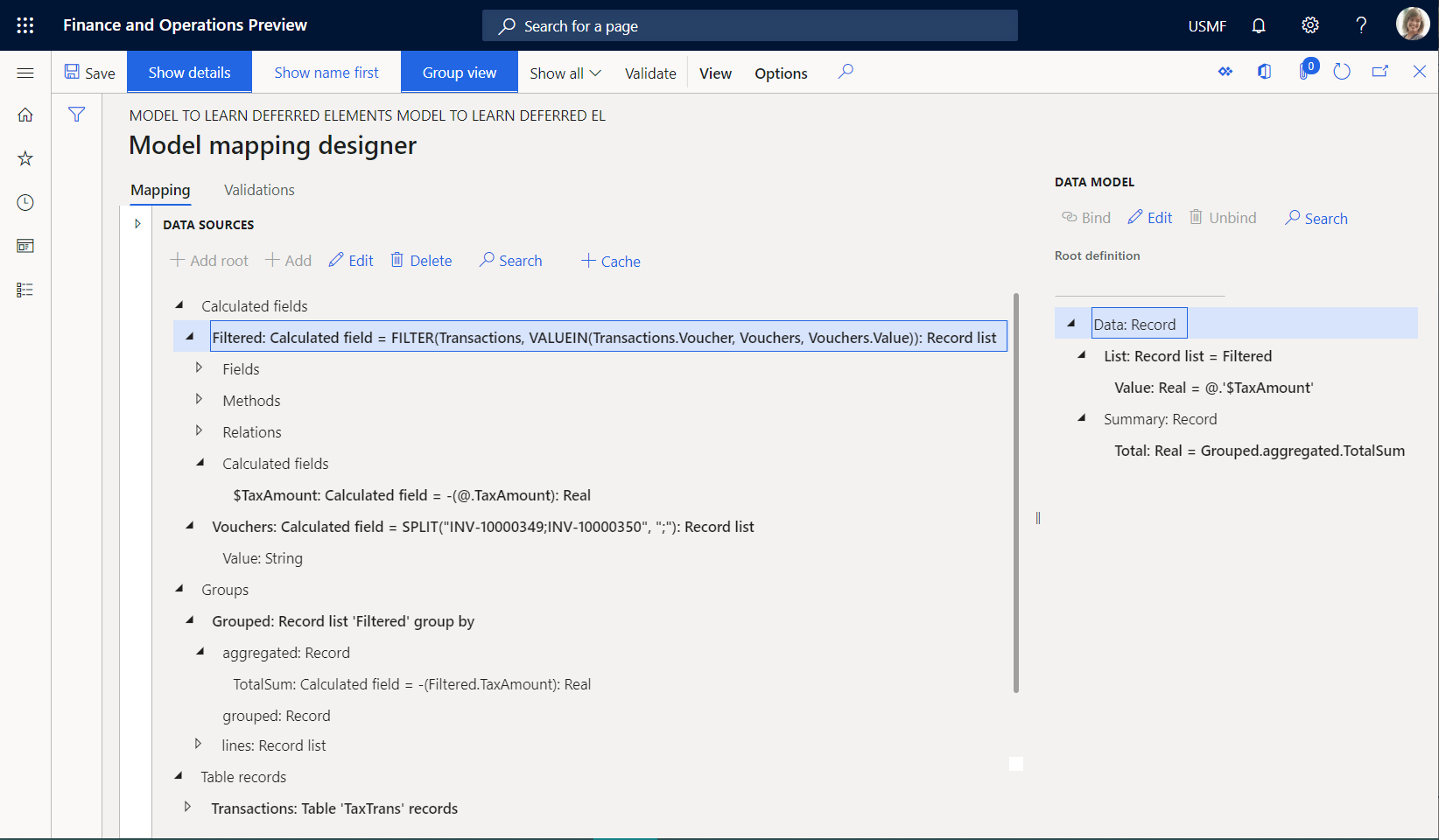Open the Microsoft app launcher grid icon
The width and height of the screenshot is (1439, 840).
(25, 24)
